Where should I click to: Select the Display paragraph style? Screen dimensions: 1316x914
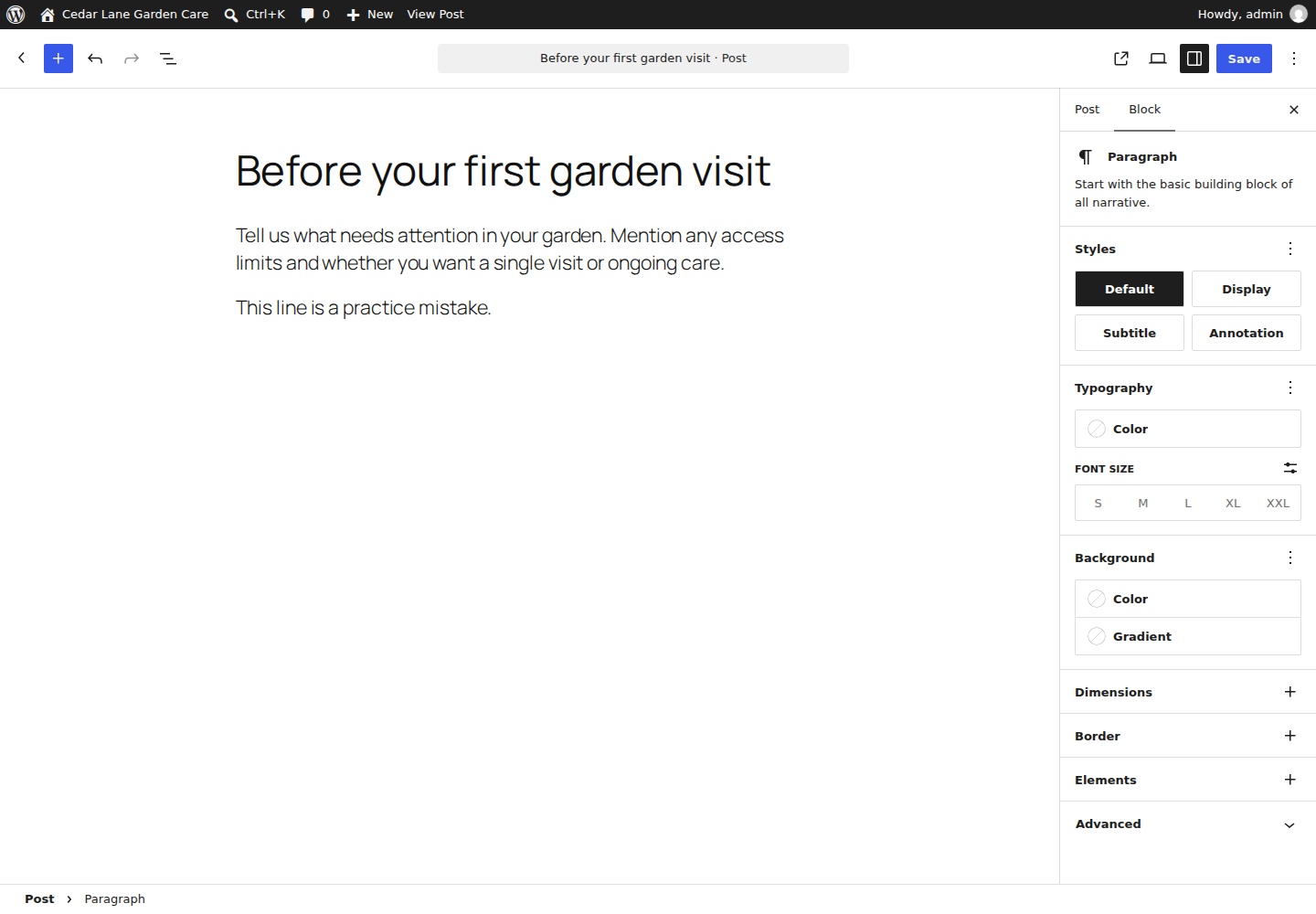coord(1247,289)
